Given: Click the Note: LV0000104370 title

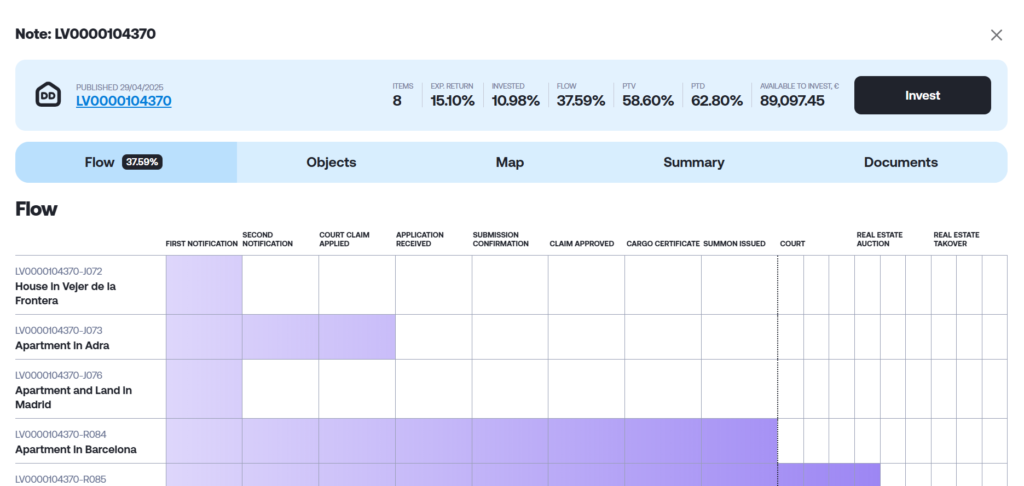Looking at the screenshot, I should pyautogui.click(x=86, y=34).
